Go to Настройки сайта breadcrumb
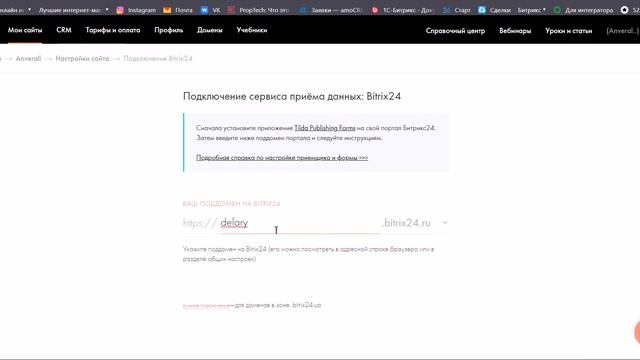 (x=82, y=59)
